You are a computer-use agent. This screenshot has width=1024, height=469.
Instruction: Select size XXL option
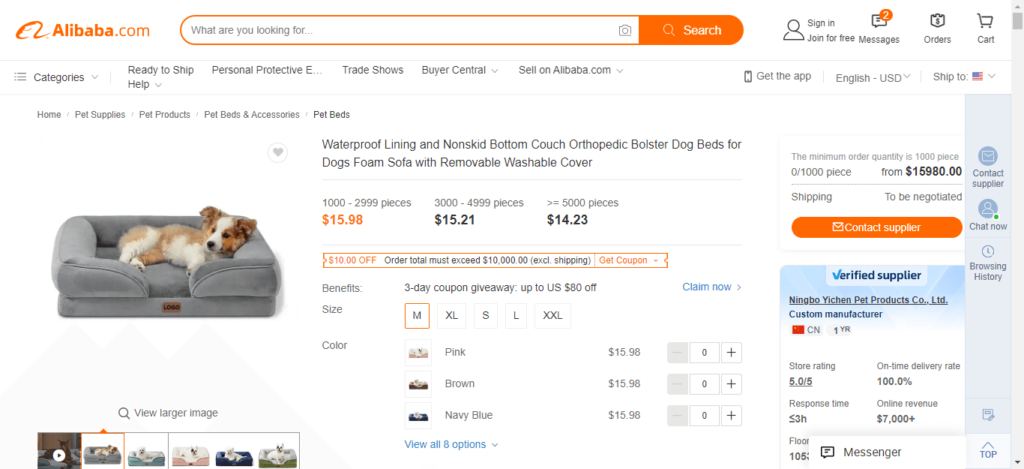(x=552, y=315)
